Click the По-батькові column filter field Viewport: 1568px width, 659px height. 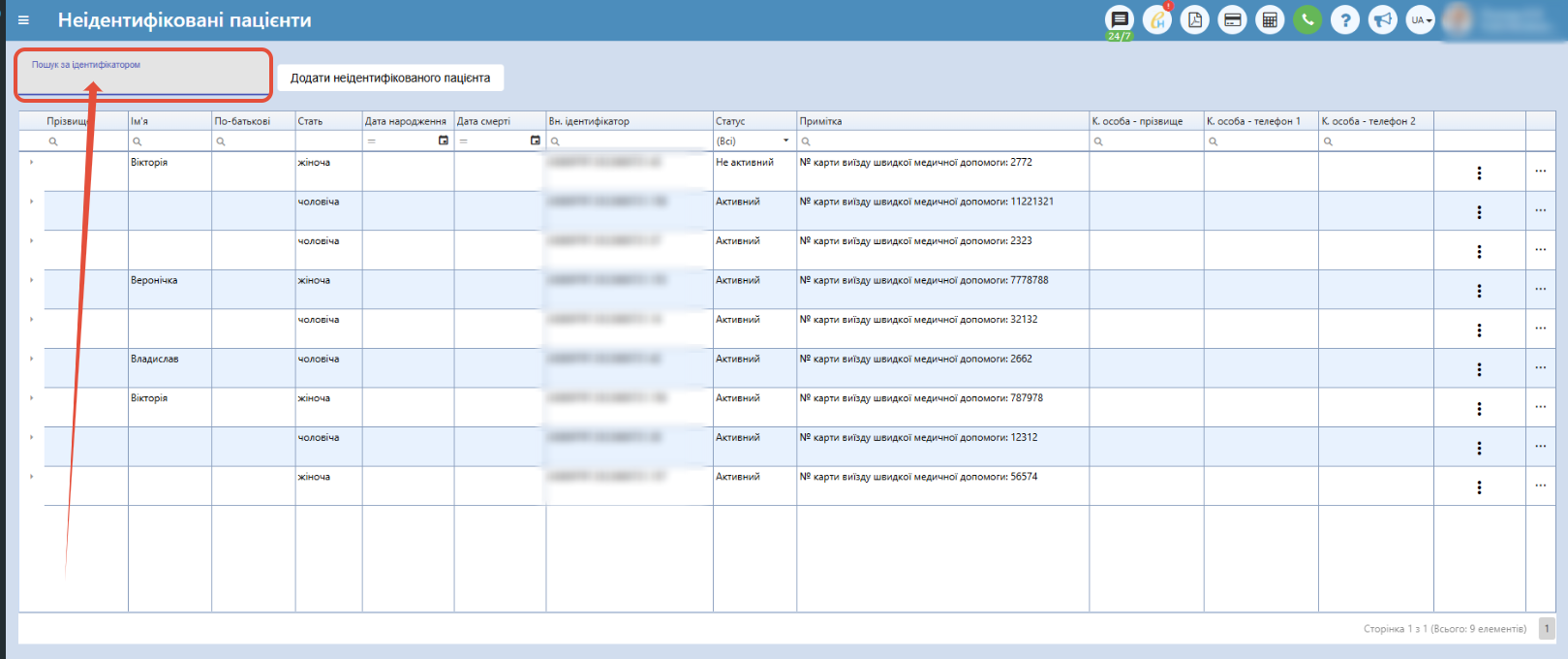click(x=253, y=141)
